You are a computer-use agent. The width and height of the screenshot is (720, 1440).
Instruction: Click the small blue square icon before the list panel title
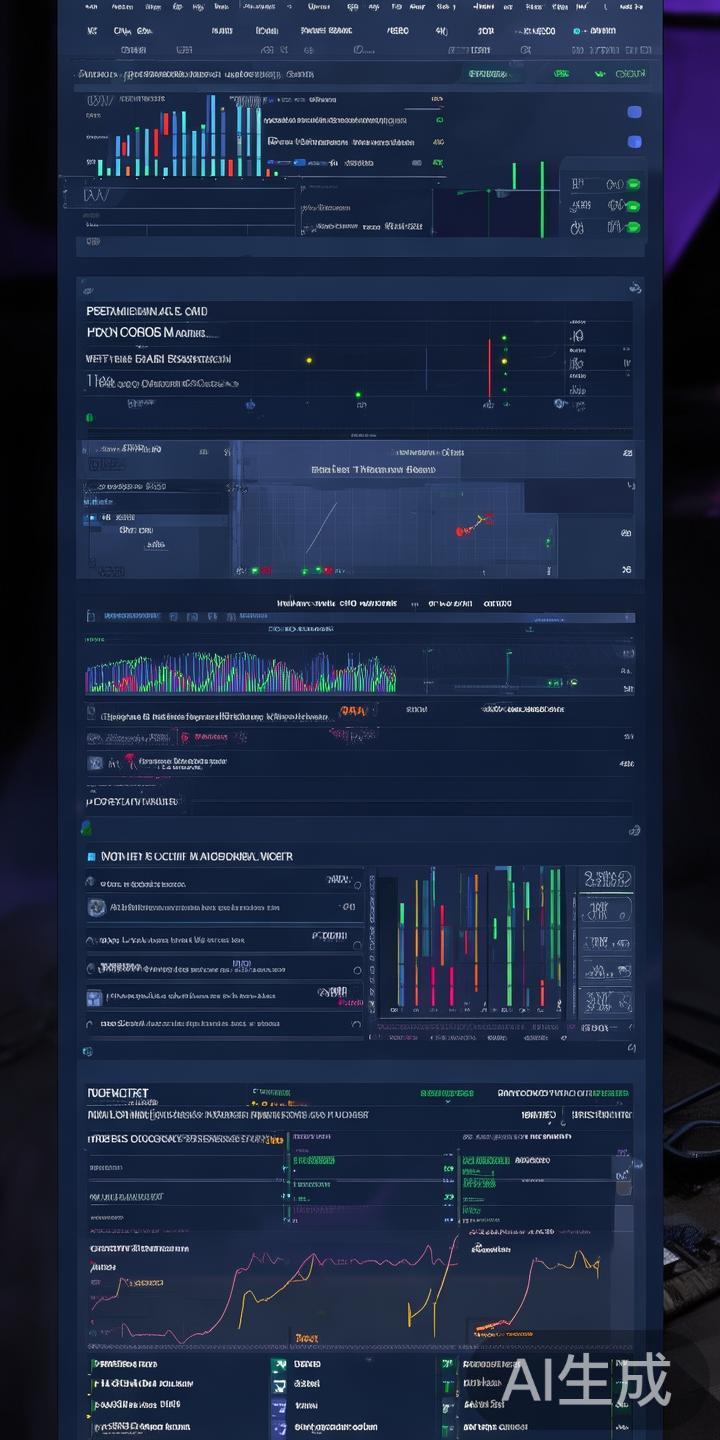click(x=92, y=857)
